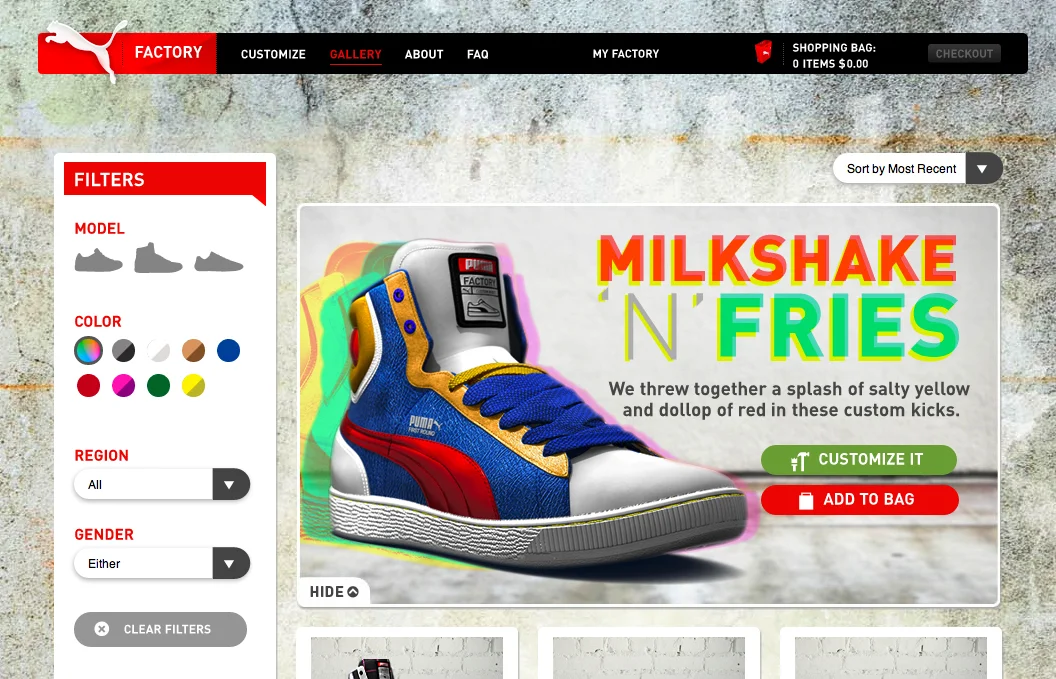Select the high-top sneaker model filter
Screen dimensions: 1056x679
(158, 257)
